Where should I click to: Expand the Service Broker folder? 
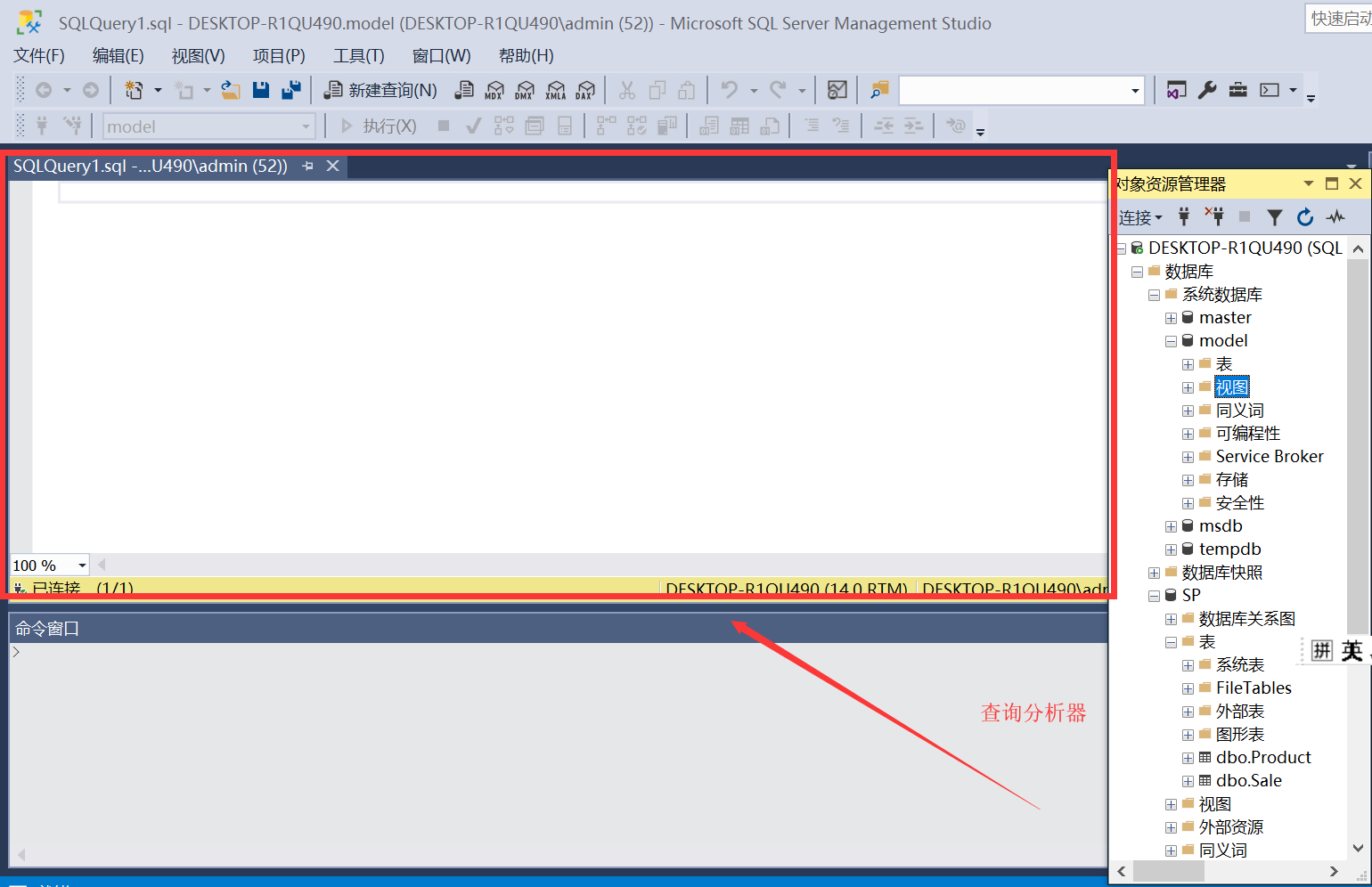tap(1188, 457)
